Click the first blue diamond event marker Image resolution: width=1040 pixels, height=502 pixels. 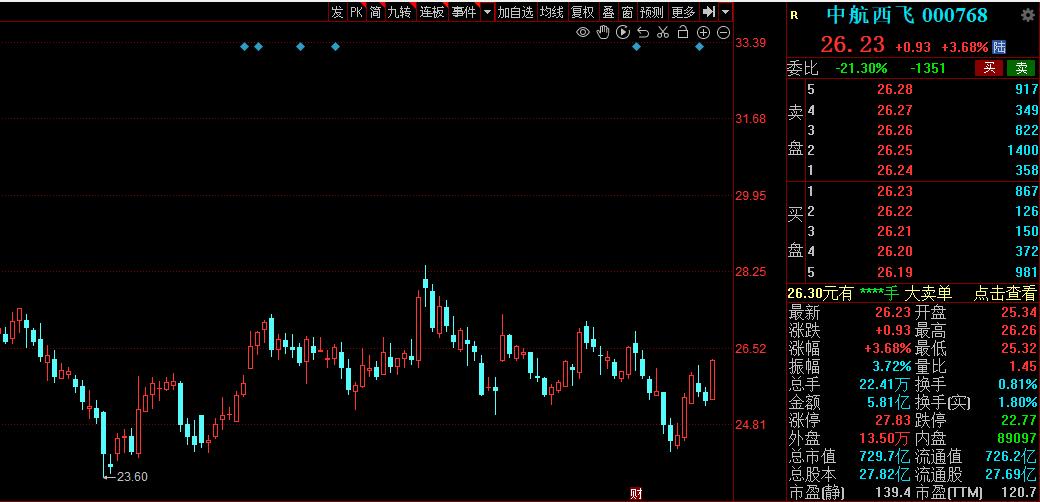(x=244, y=46)
